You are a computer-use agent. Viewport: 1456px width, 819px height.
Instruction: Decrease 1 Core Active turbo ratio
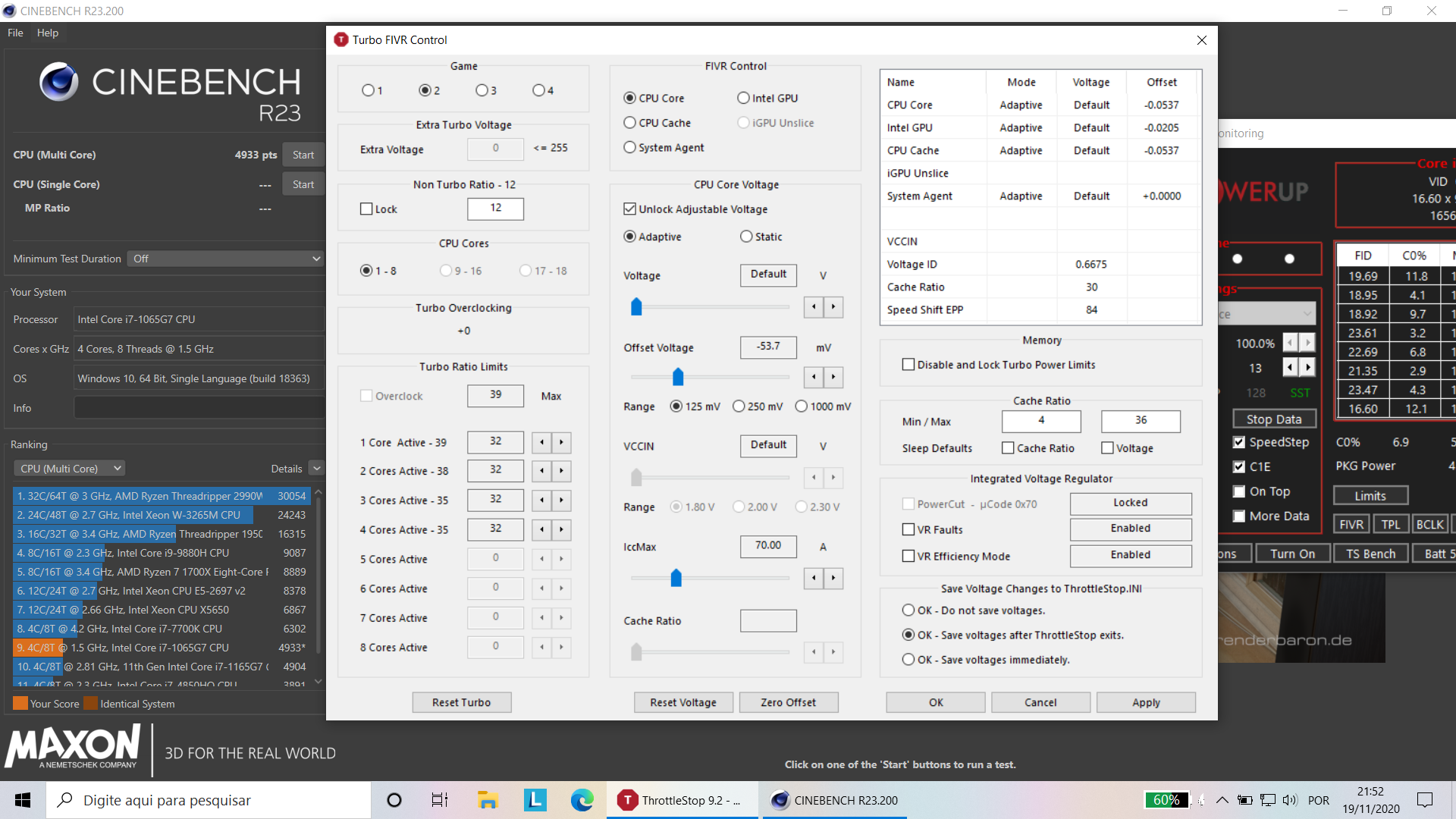click(542, 442)
